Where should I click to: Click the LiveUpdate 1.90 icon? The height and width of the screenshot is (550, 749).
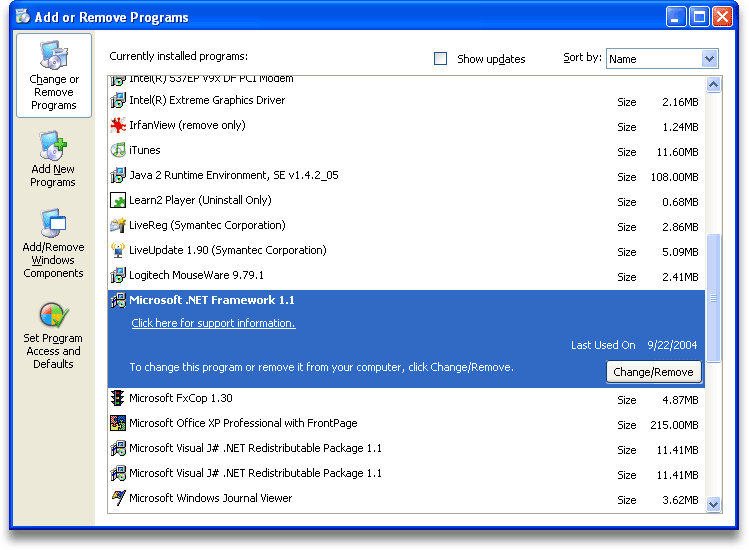(118, 251)
